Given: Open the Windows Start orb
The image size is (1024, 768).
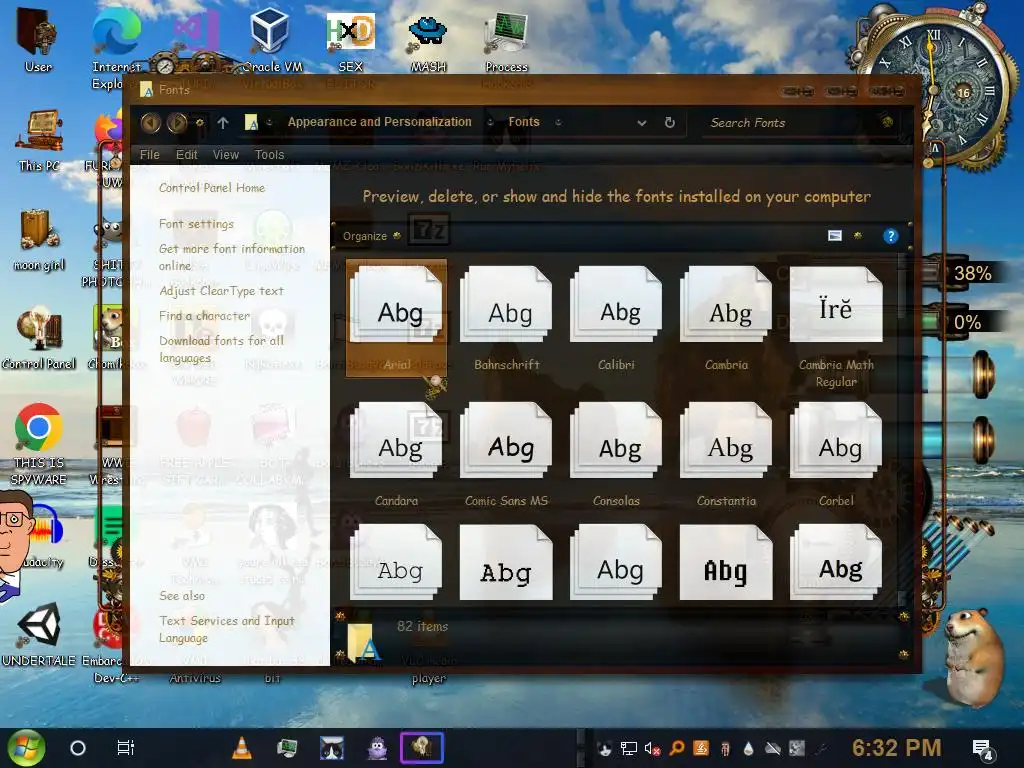Looking at the screenshot, I should [26, 748].
